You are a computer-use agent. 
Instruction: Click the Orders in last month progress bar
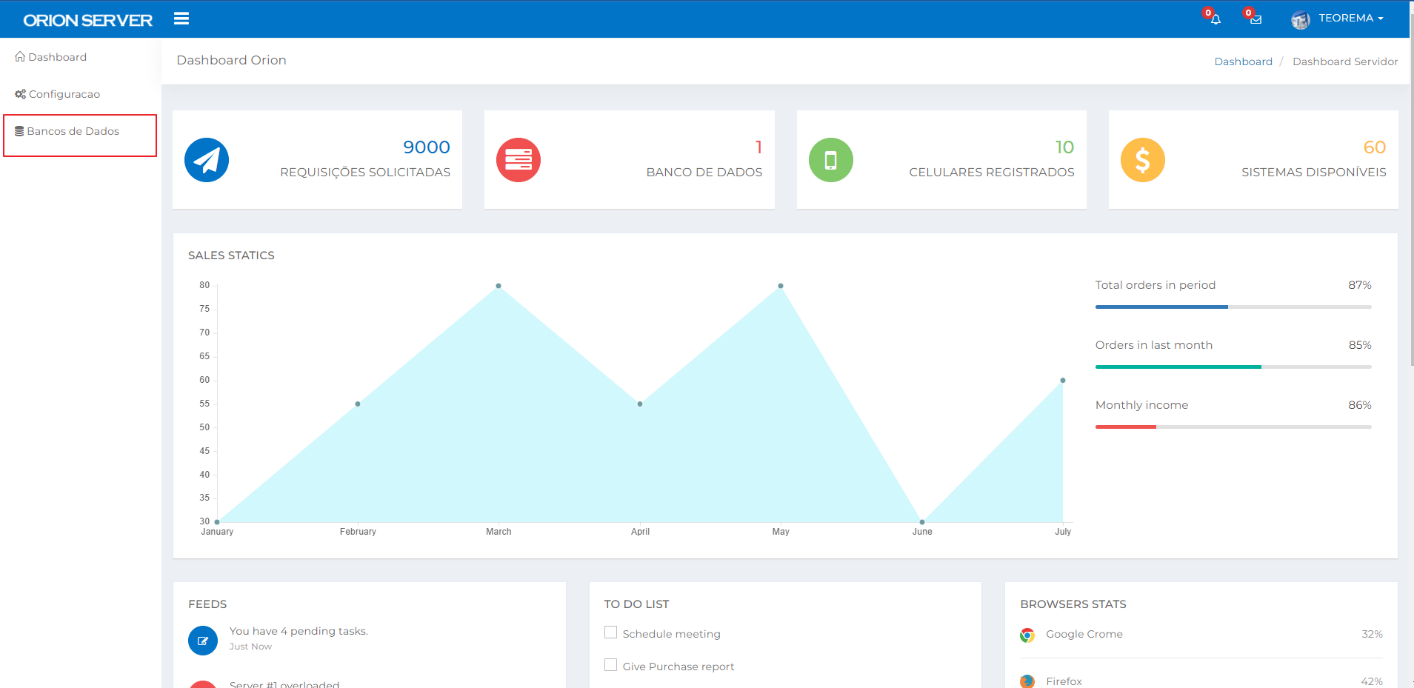(1233, 367)
